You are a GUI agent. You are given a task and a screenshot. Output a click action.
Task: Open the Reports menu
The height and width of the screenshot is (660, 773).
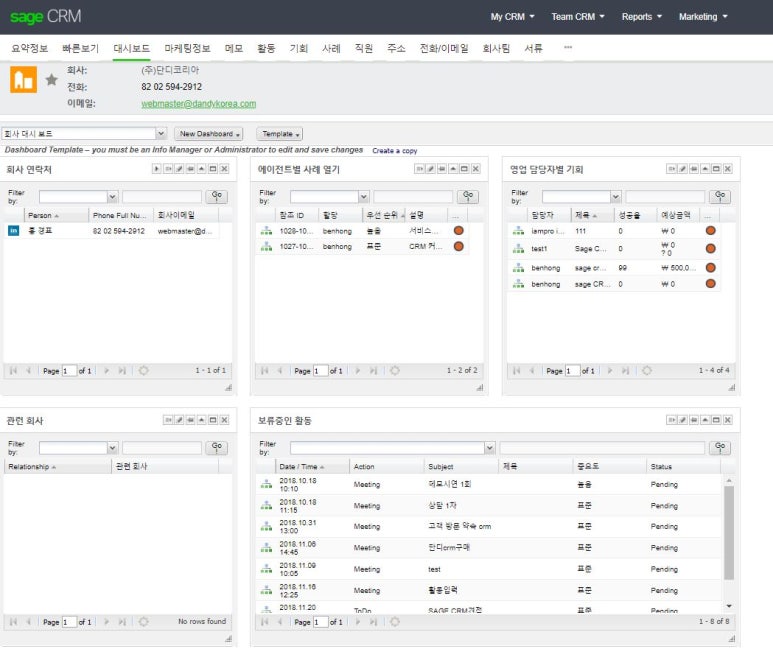coord(641,17)
